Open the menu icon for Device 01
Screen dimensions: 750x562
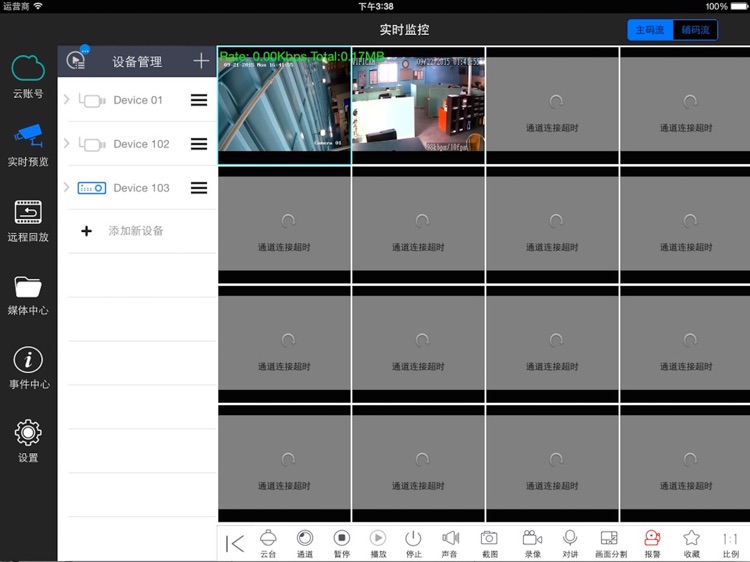(x=199, y=100)
